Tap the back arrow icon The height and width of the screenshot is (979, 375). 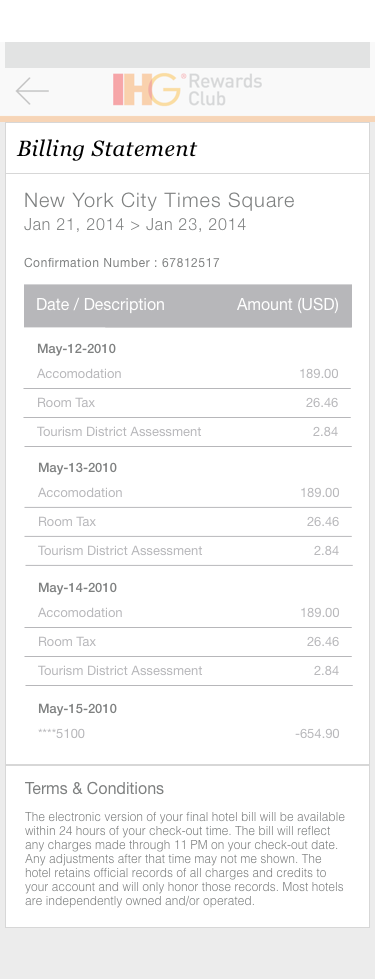click(32, 92)
